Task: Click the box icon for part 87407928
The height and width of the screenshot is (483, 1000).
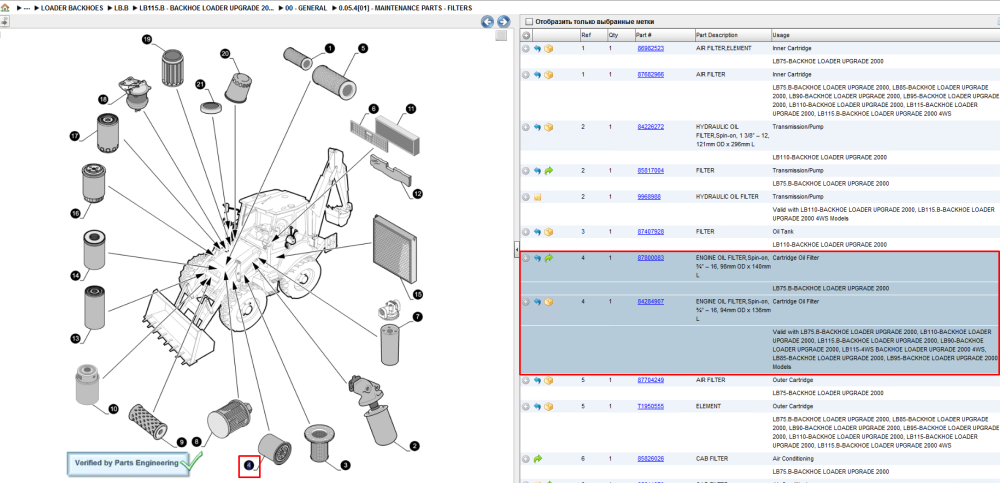Action: click(548, 232)
